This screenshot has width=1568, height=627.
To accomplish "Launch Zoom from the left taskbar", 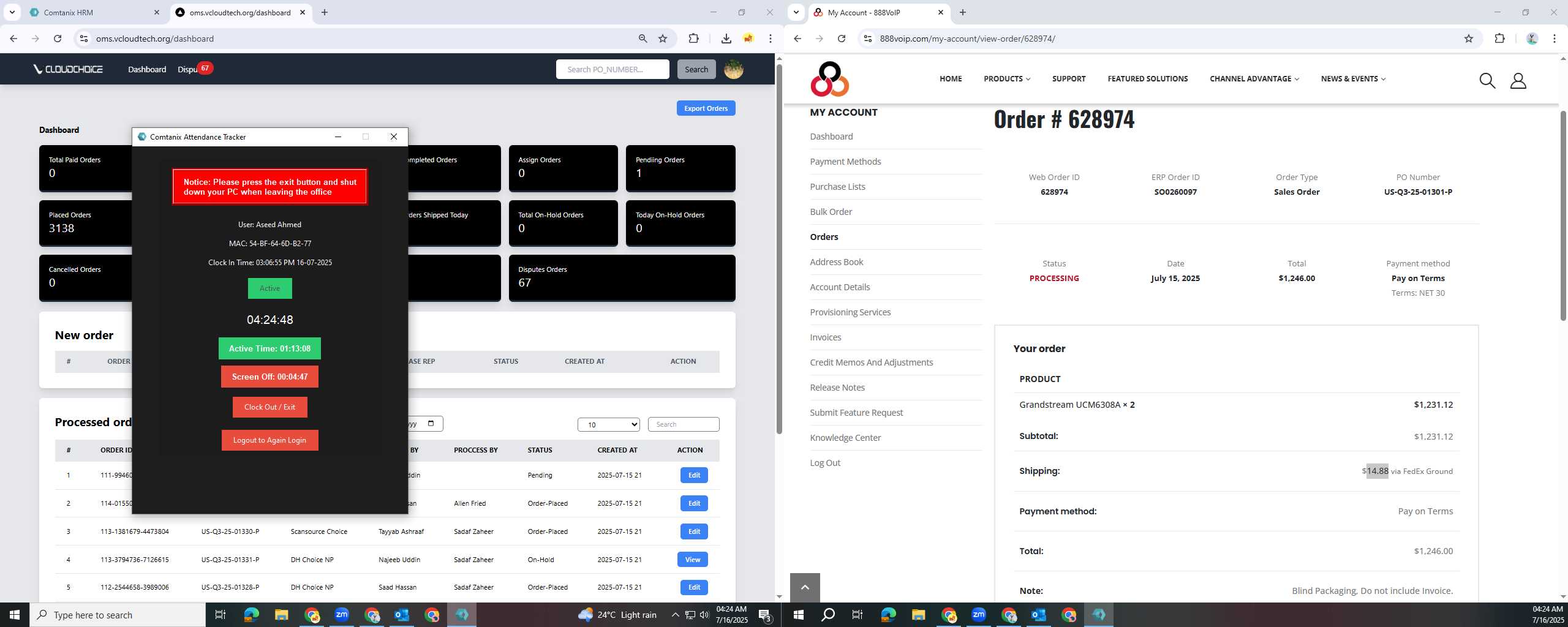I will click(x=342, y=615).
